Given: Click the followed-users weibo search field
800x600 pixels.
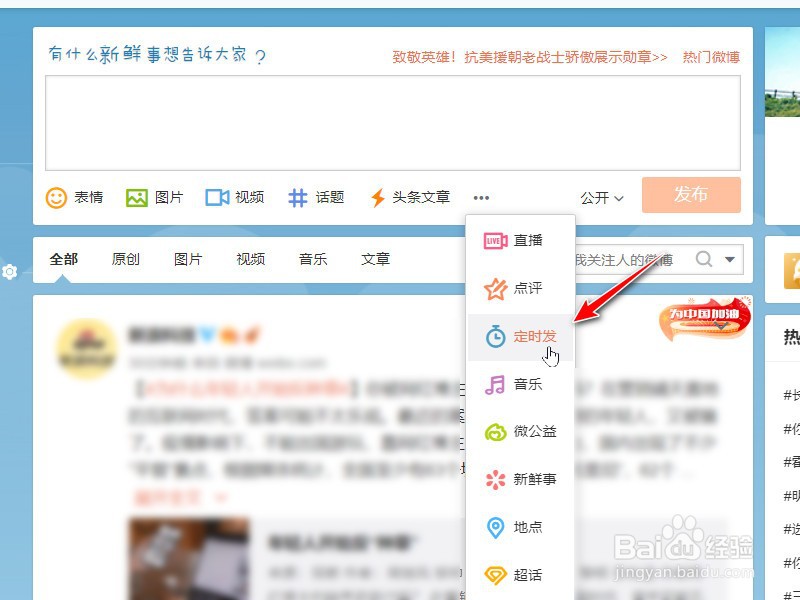Looking at the screenshot, I should coord(633,259).
